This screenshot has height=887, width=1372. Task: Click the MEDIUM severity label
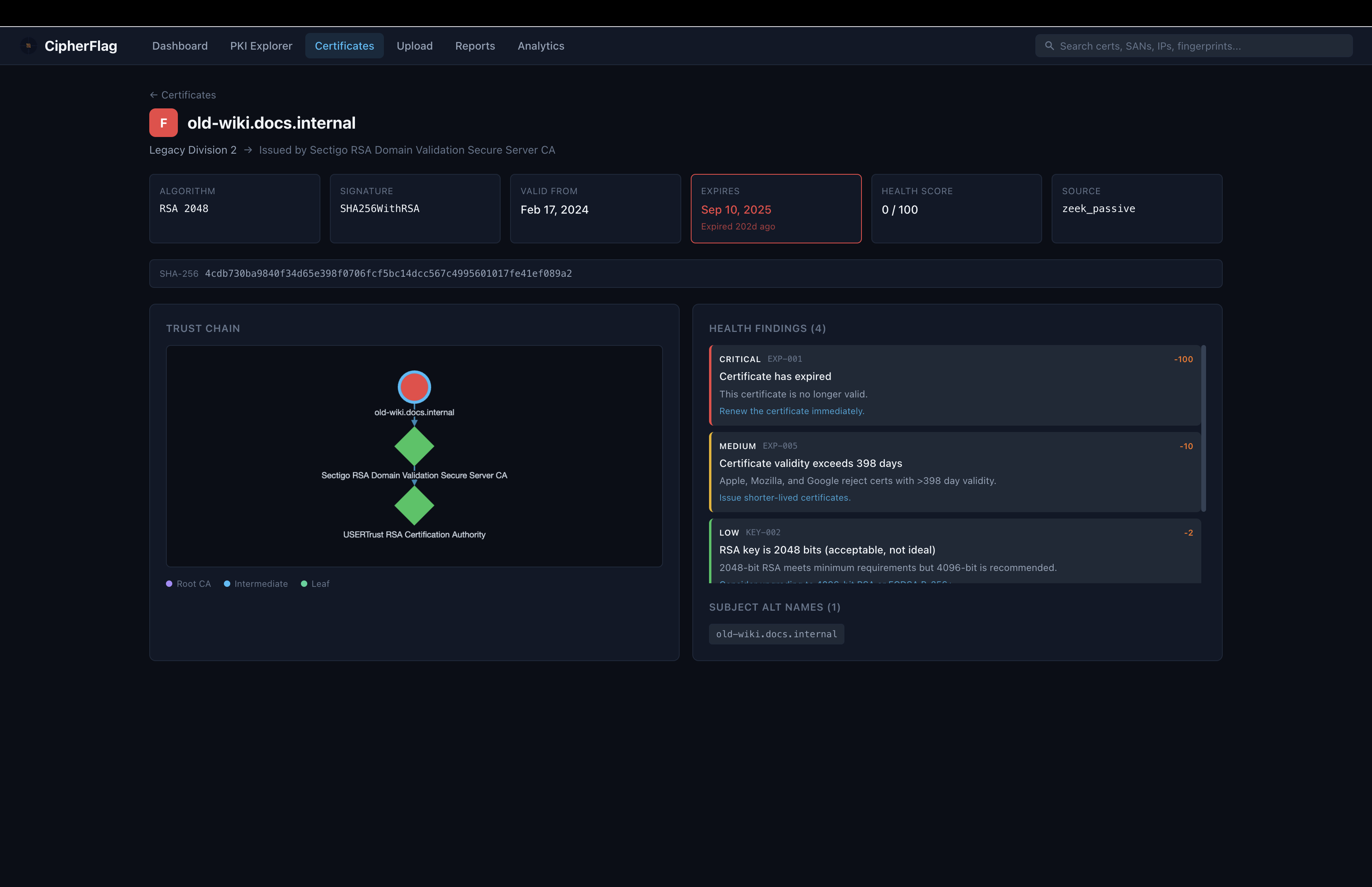tap(738, 446)
